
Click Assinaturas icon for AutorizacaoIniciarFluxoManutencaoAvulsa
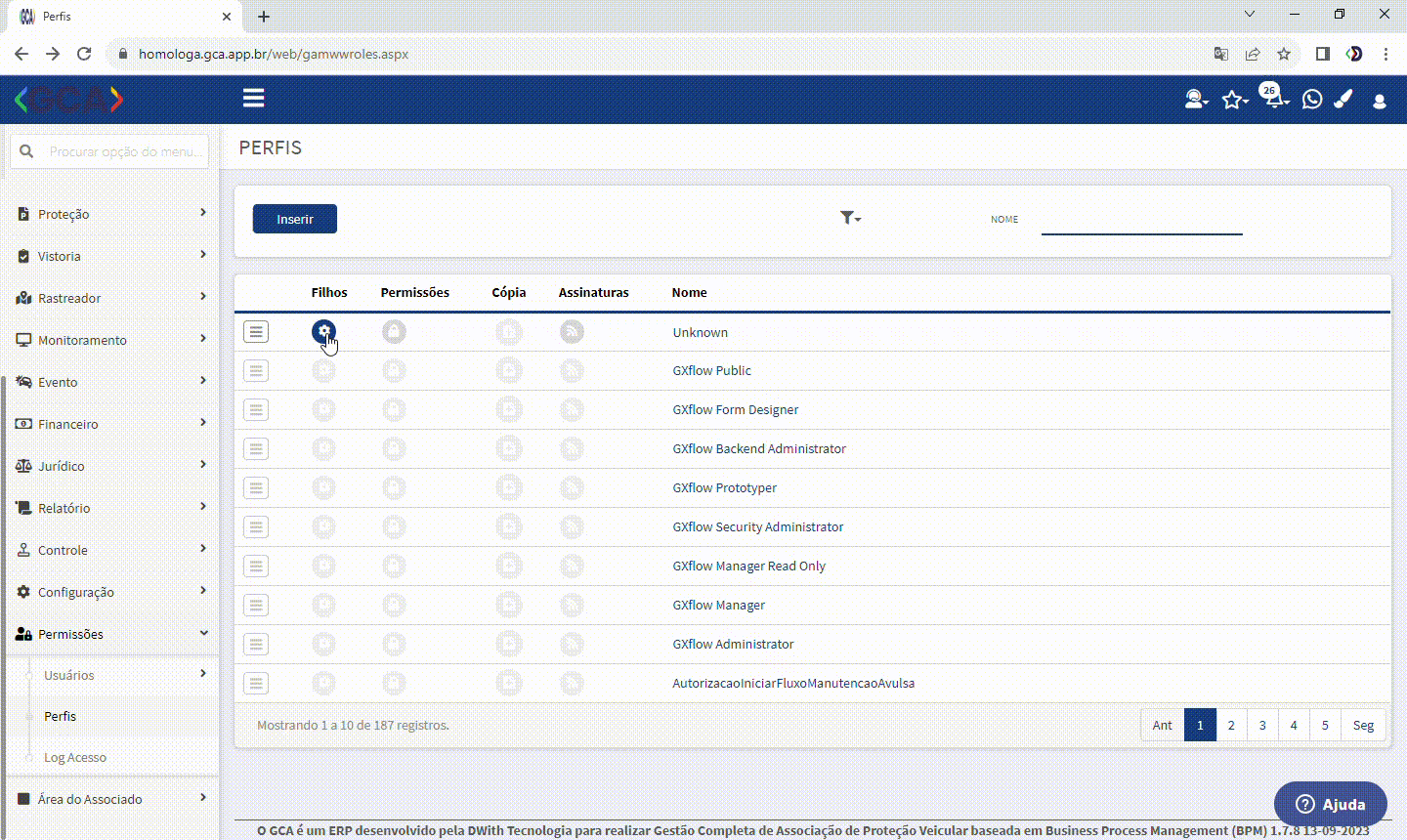click(572, 684)
